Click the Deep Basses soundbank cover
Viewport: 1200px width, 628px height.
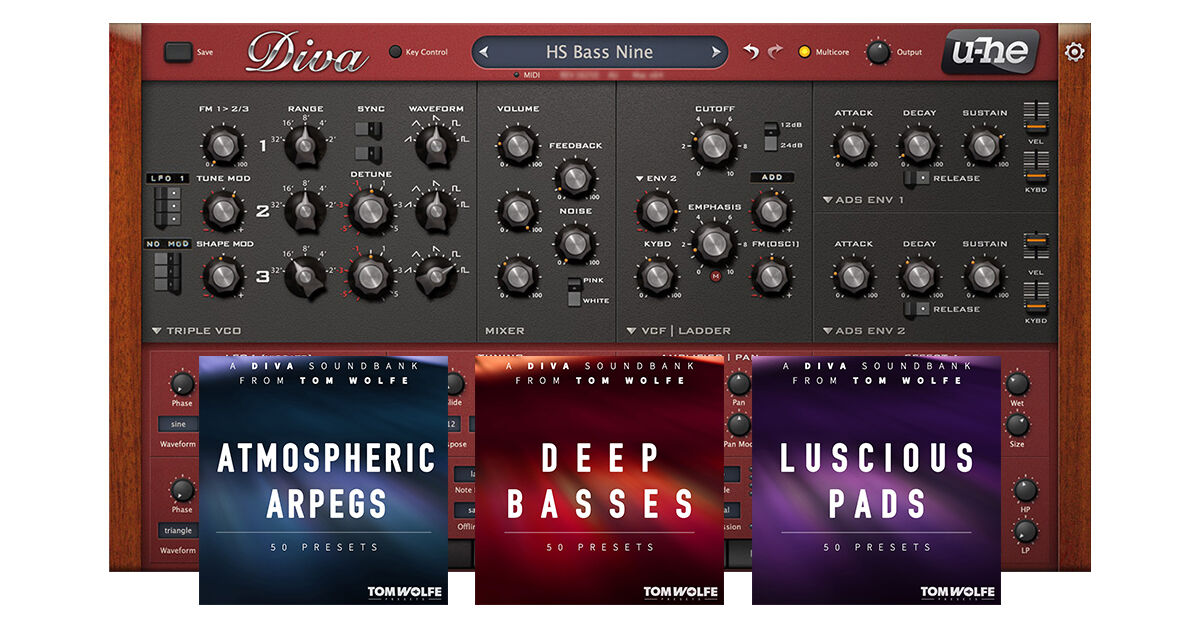click(599, 480)
